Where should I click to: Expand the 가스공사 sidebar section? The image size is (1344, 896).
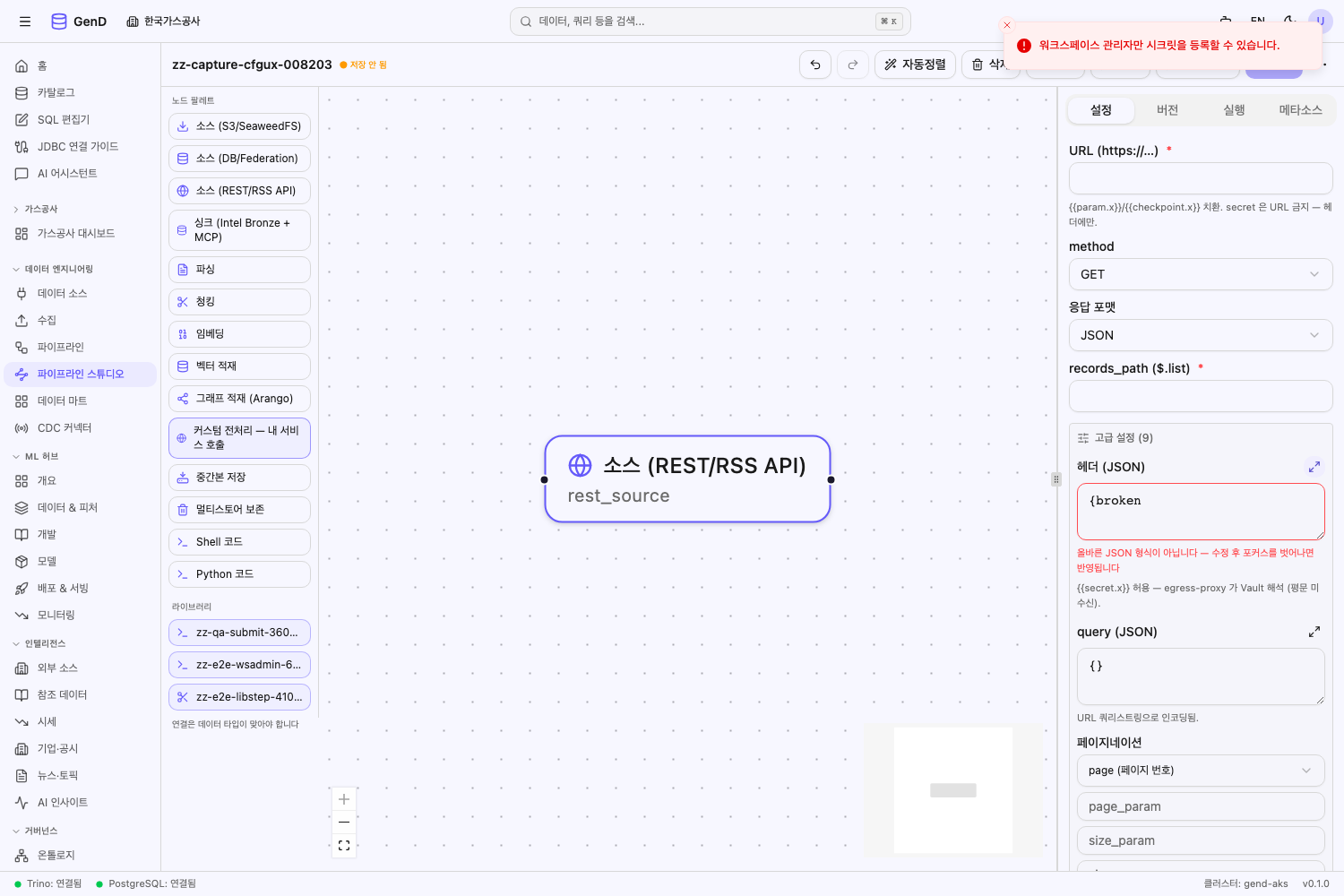tap(36, 210)
